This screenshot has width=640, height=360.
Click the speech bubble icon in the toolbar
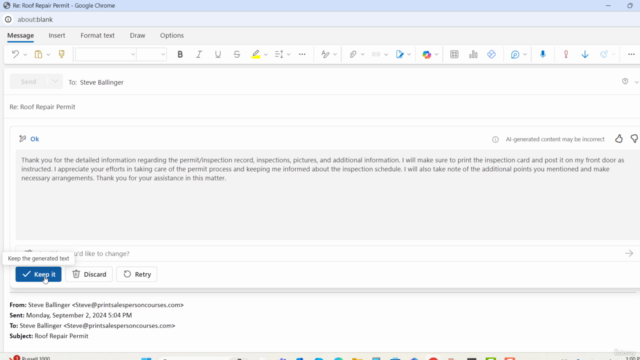[x=515, y=54]
